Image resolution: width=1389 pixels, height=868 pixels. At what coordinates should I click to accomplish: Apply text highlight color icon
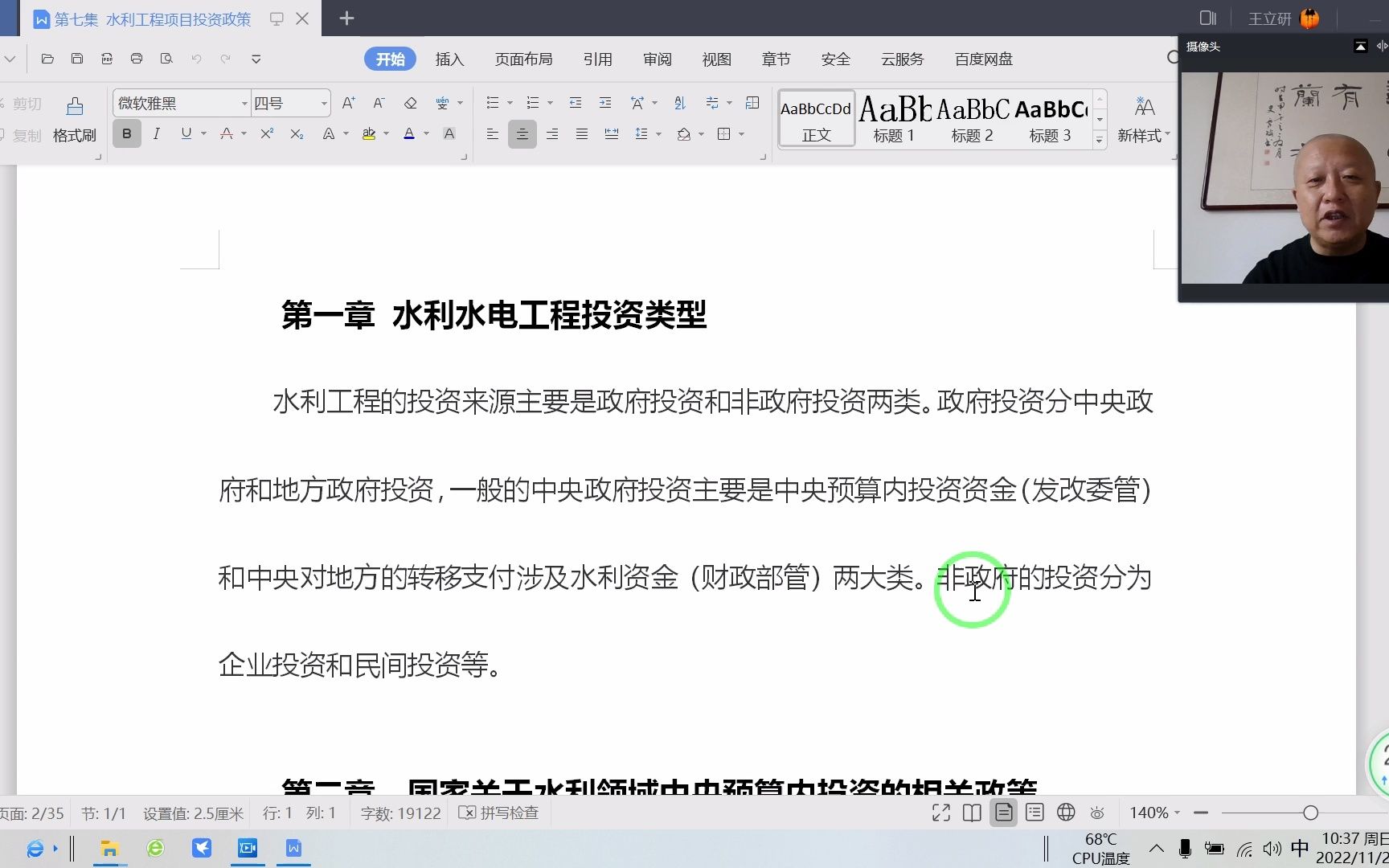[x=370, y=134]
